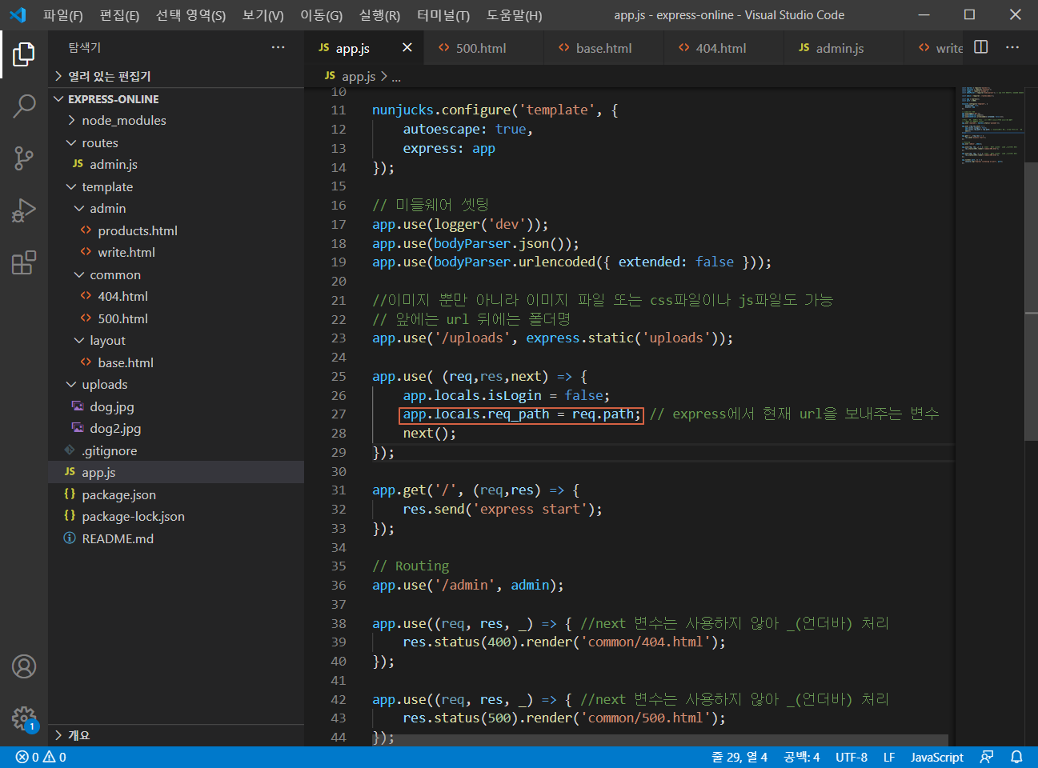The image size is (1038, 768).
Task: Expand the node_modules folder
Action: (x=123, y=120)
